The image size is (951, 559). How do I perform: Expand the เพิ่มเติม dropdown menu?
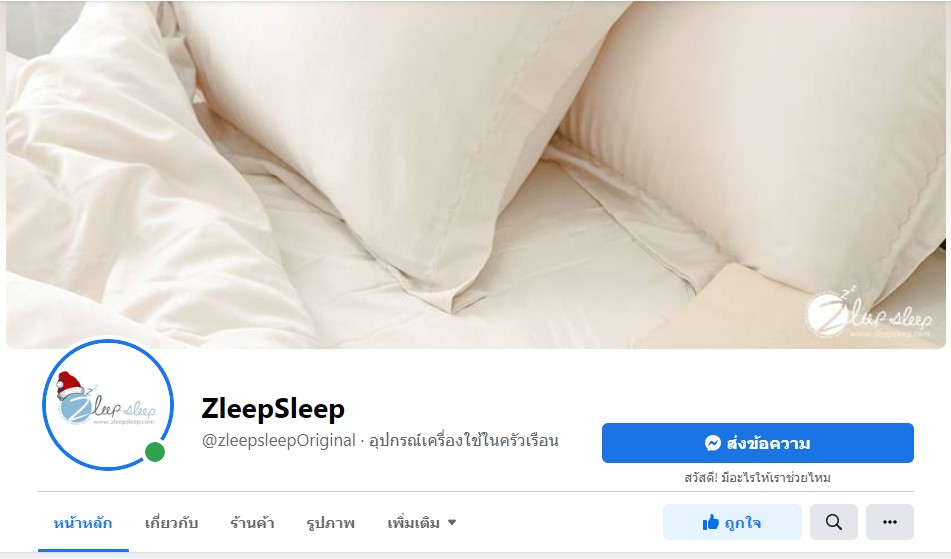point(422,523)
